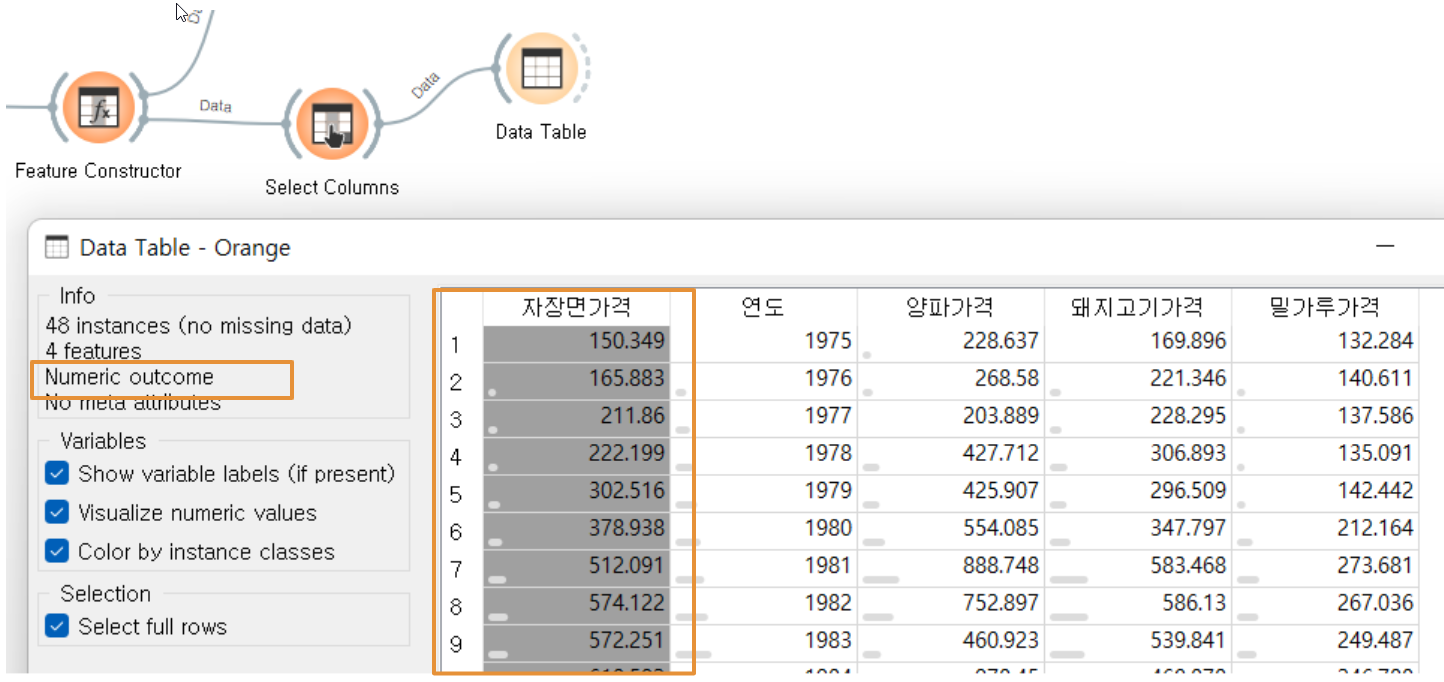1444x682 pixels.
Task: Sort by 연도 column header
Action: [763, 307]
